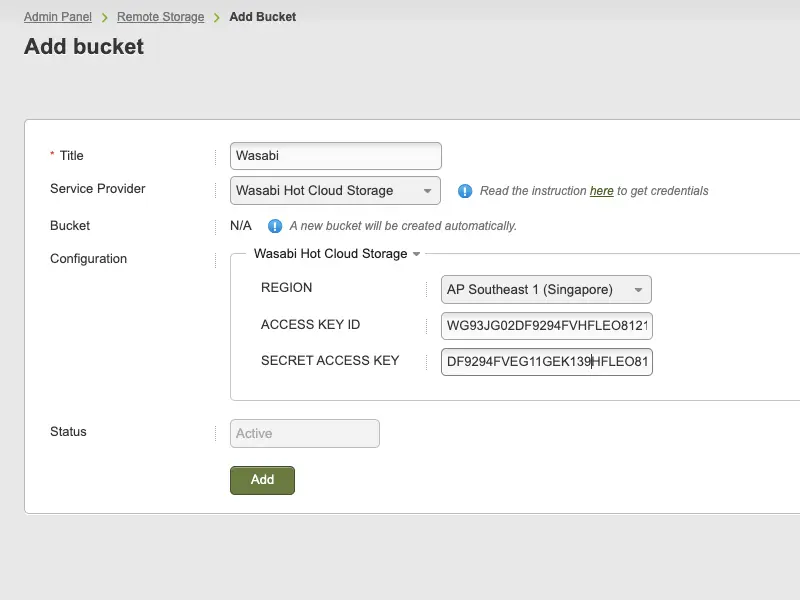Screen dimensions: 800x600
Task: Click the info icon beside Service Provider instruction
Action: point(464,191)
